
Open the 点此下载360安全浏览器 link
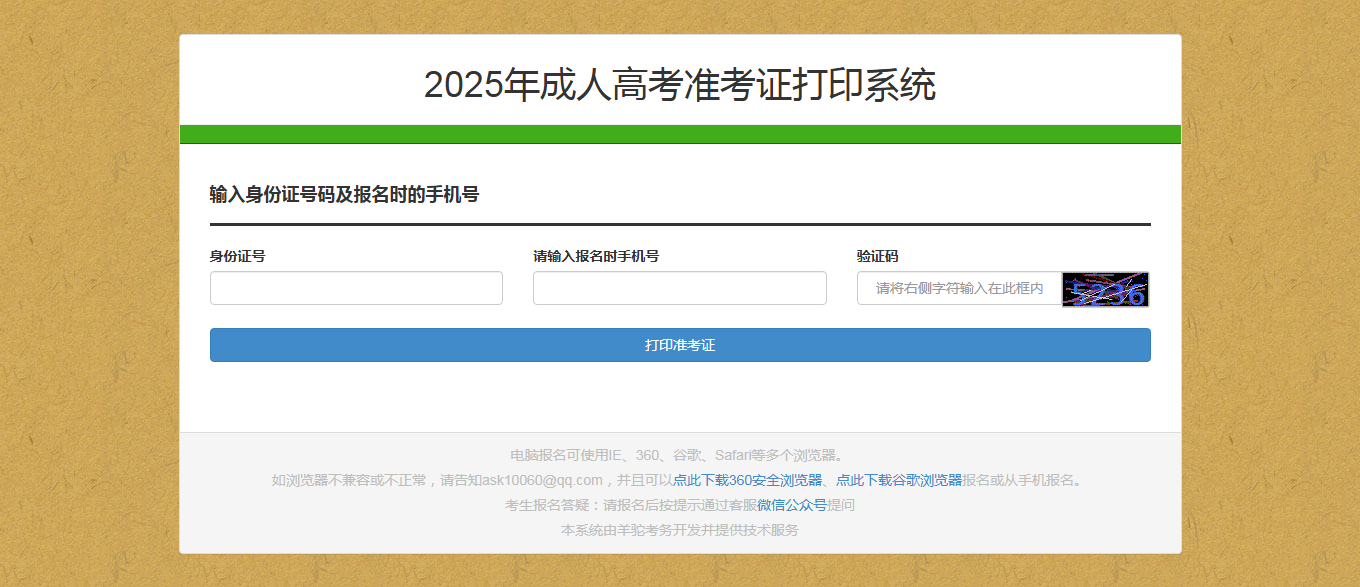tap(747, 480)
